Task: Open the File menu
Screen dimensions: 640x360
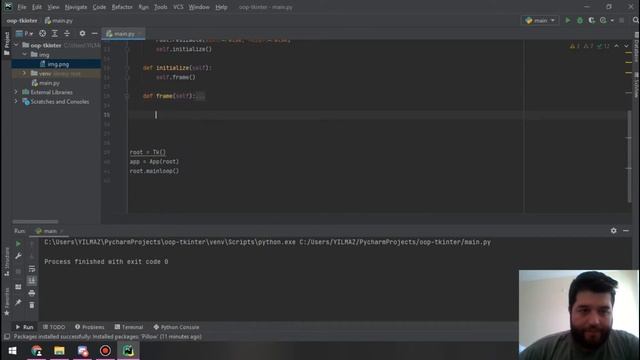Action: coord(22,7)
